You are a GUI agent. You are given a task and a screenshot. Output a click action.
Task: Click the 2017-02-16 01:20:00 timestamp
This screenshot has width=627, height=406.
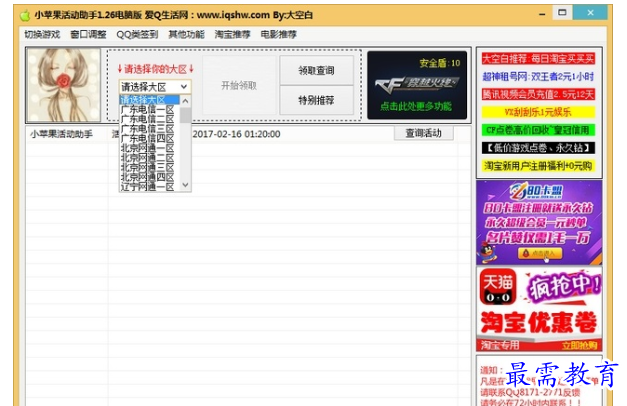pyautogui.click(x=236, y=134)
